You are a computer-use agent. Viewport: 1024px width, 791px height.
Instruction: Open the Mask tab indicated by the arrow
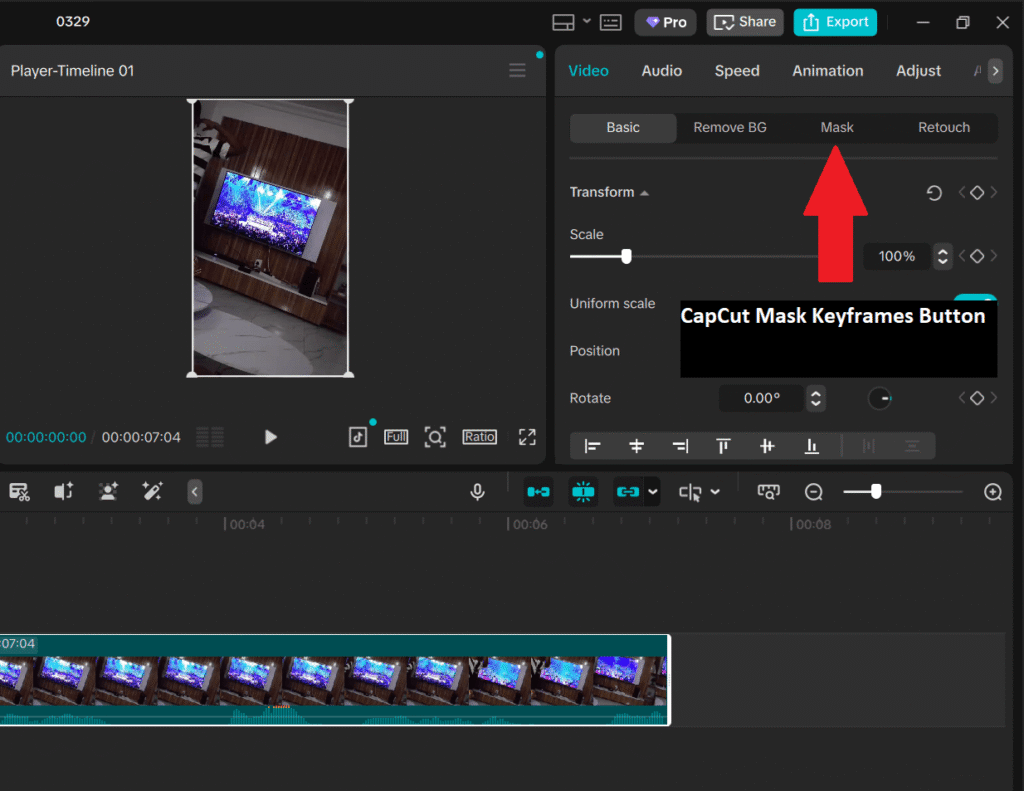[836, 127]
